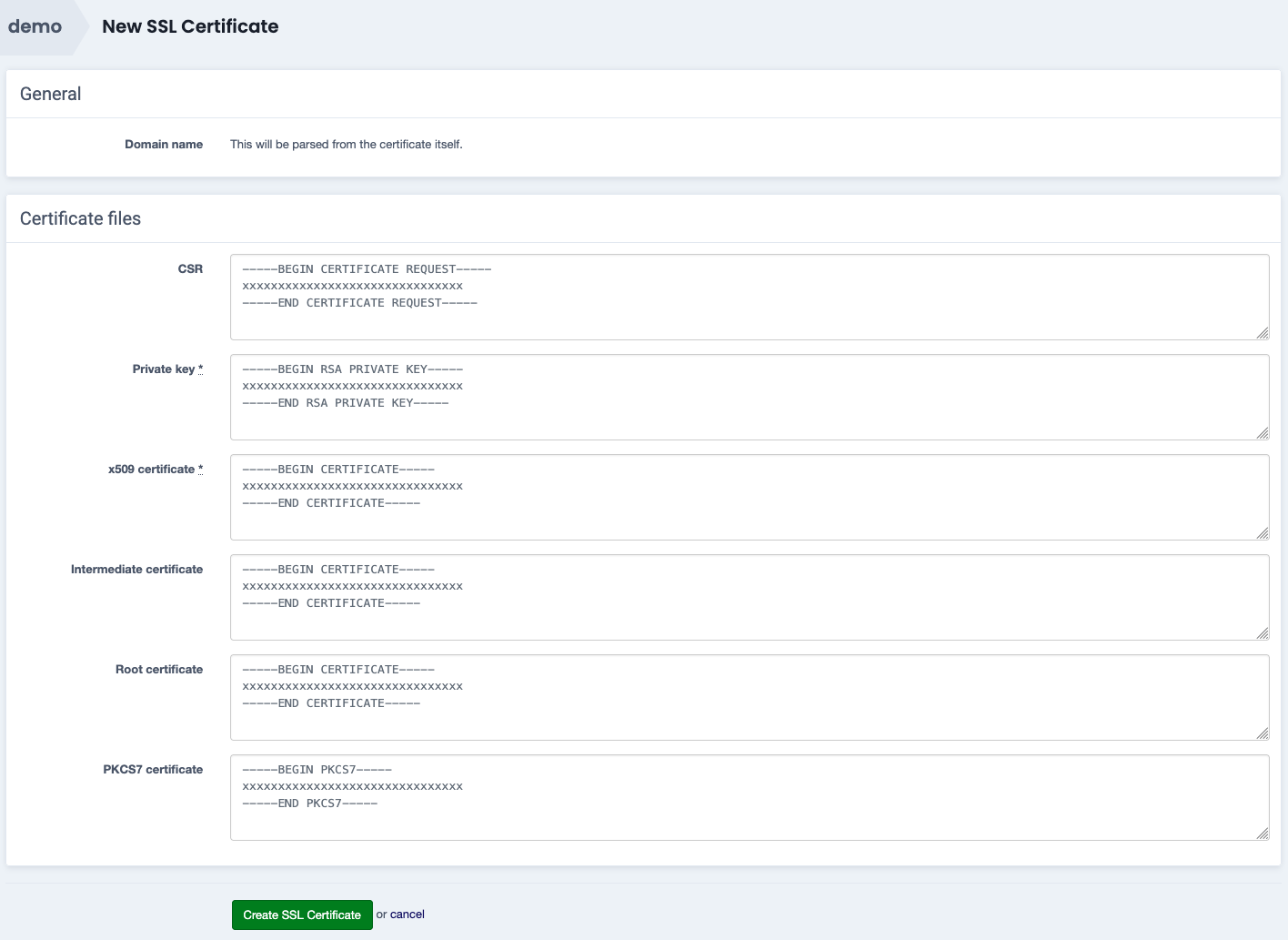Click the PKCS7 certificate resize grip

1263,834
